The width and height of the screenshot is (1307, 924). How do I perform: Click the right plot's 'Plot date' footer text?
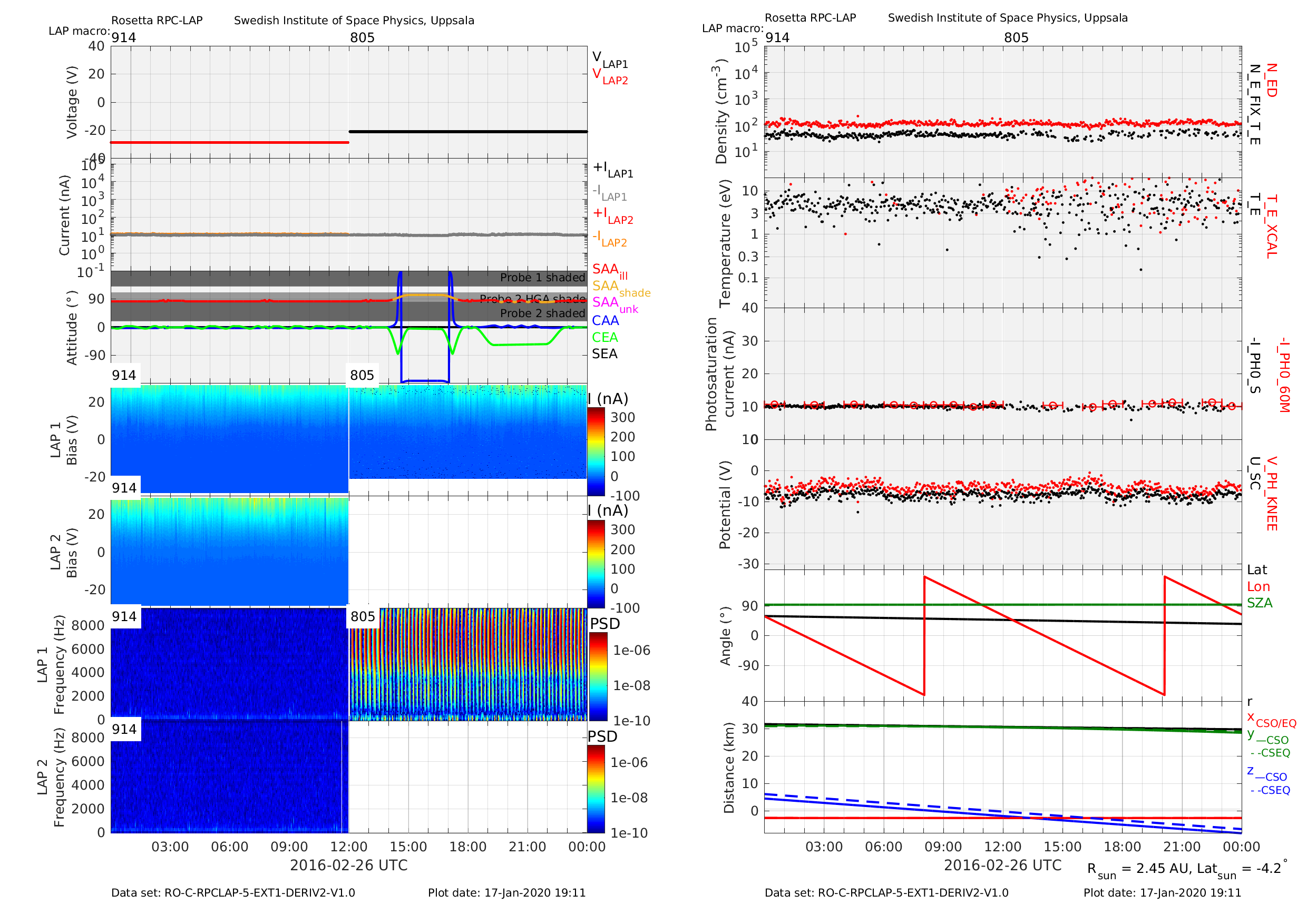(1163, 893)
